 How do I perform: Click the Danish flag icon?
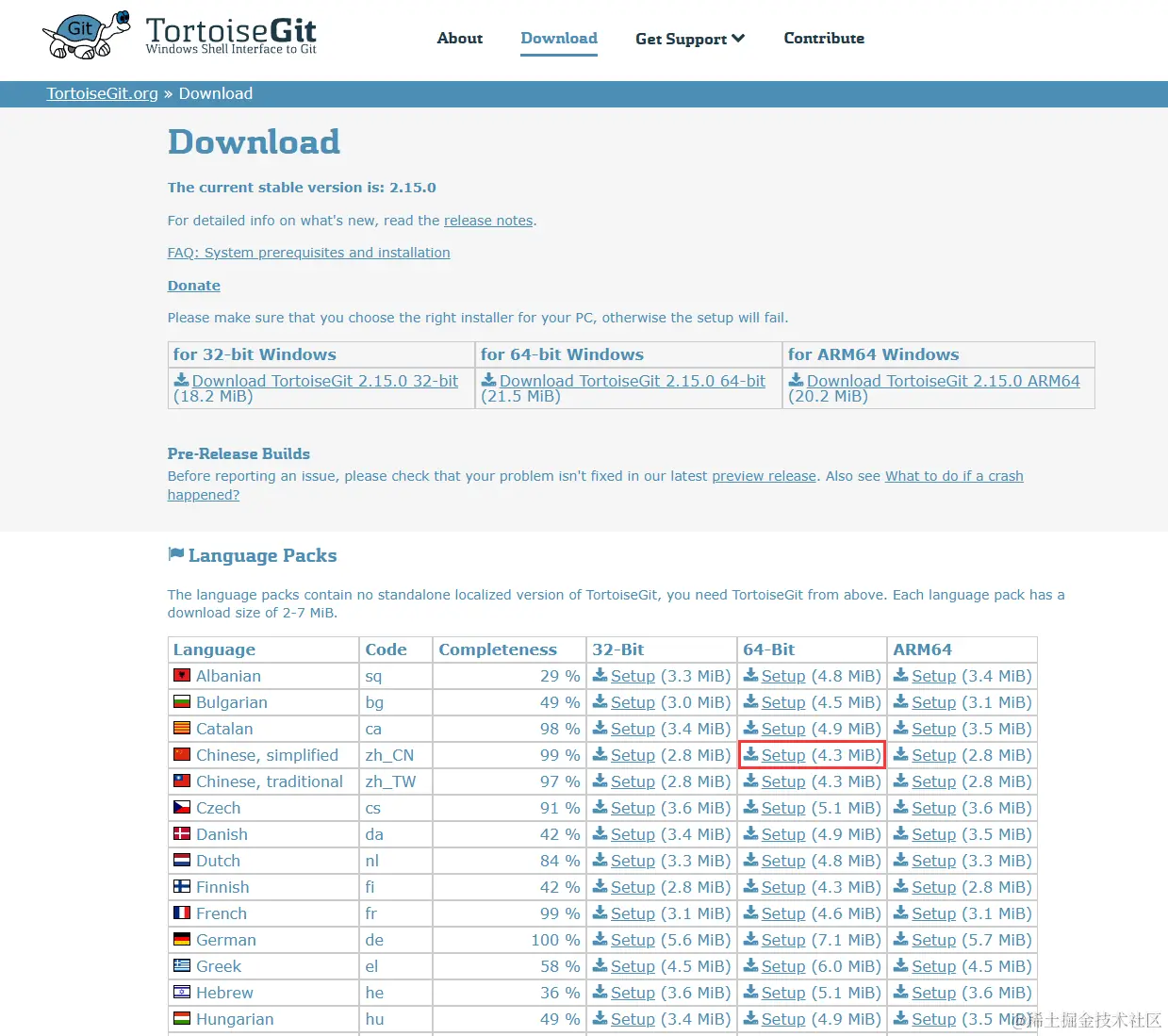[182, 833]
